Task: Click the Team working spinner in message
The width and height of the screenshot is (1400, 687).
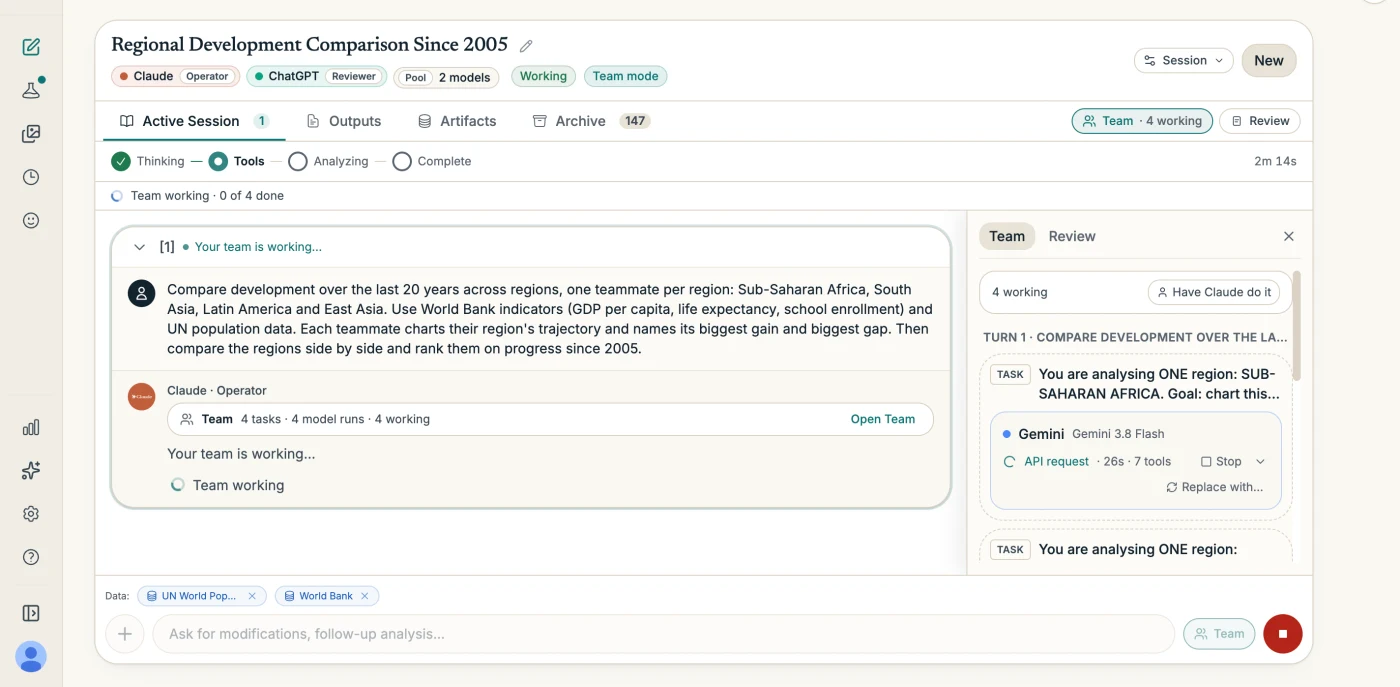Action: pyautogui.click(x=178, y=485)
